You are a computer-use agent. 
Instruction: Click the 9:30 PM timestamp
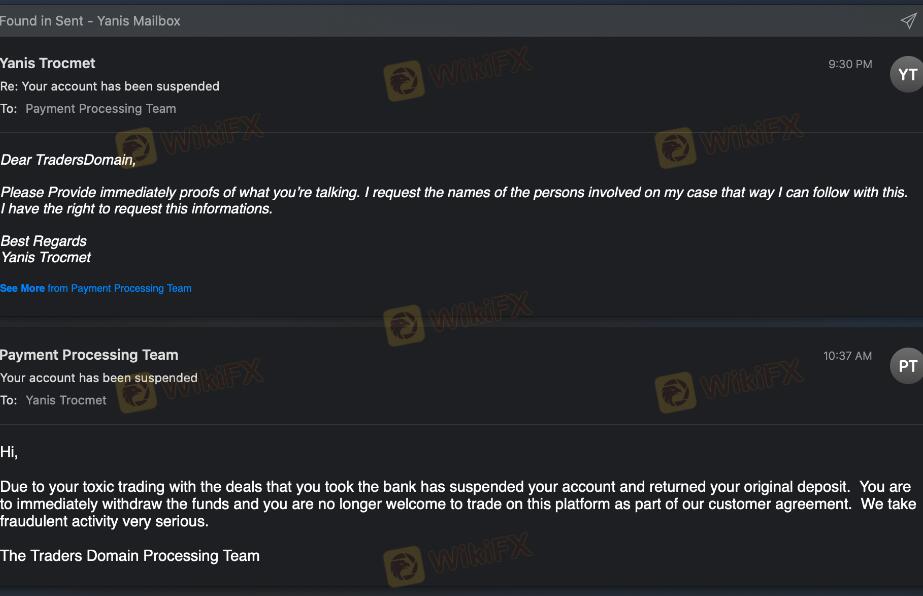tap(850, 64)
